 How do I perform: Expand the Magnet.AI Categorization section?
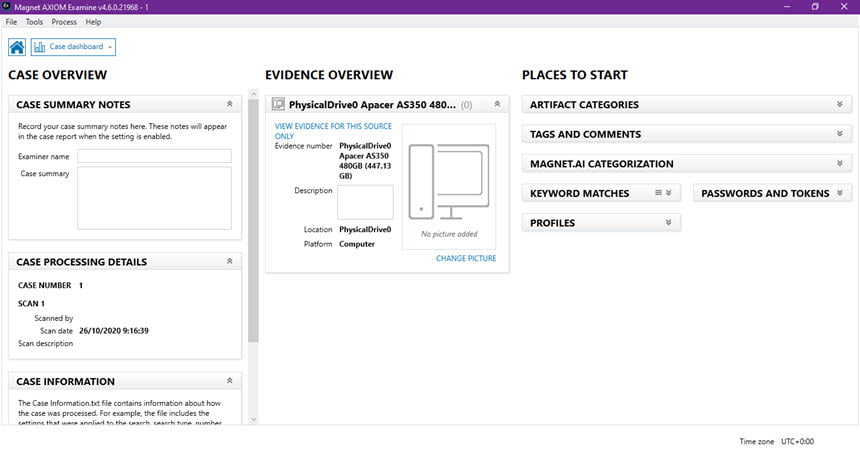[840, 163]
